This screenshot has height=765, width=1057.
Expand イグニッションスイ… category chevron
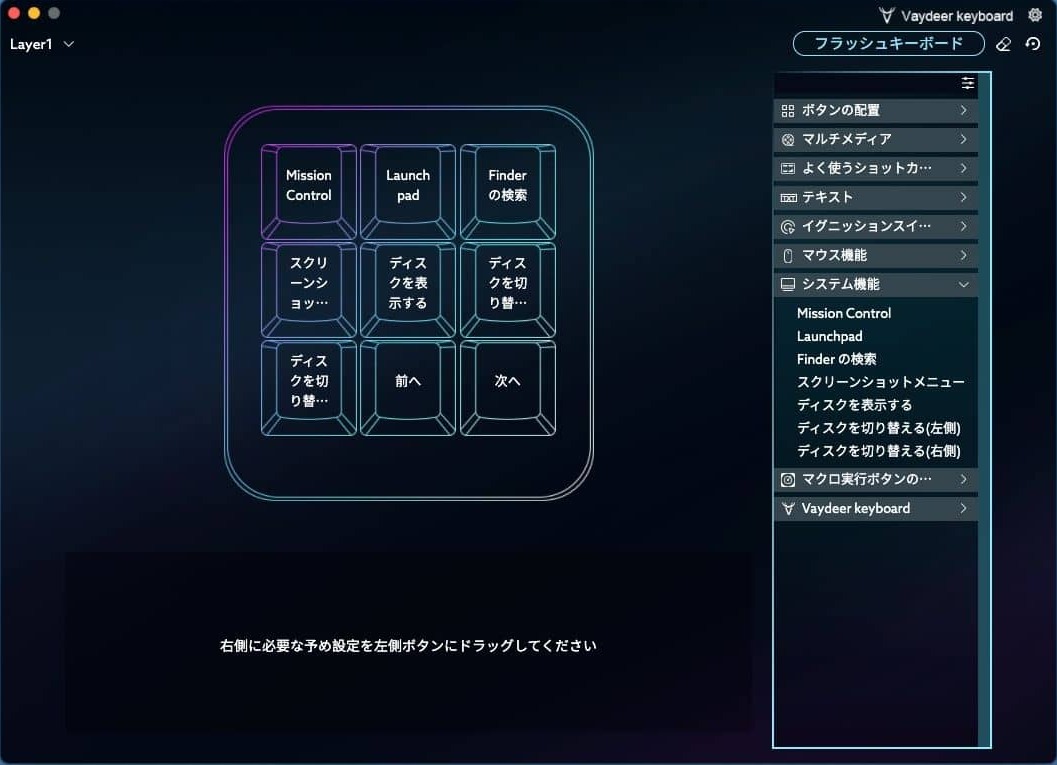[x=963, y=226]
